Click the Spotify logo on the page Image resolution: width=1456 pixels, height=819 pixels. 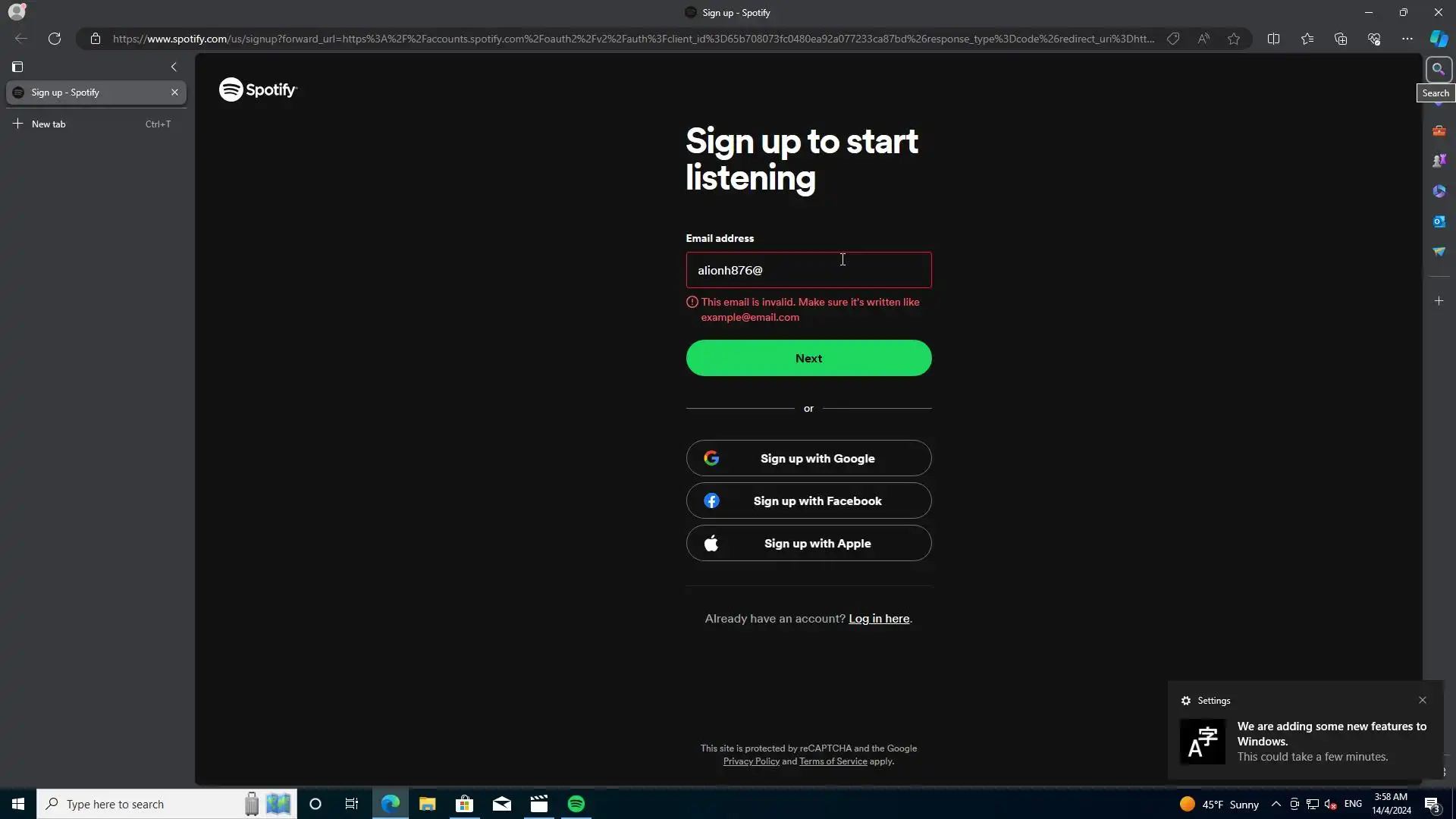coord(258,89)
